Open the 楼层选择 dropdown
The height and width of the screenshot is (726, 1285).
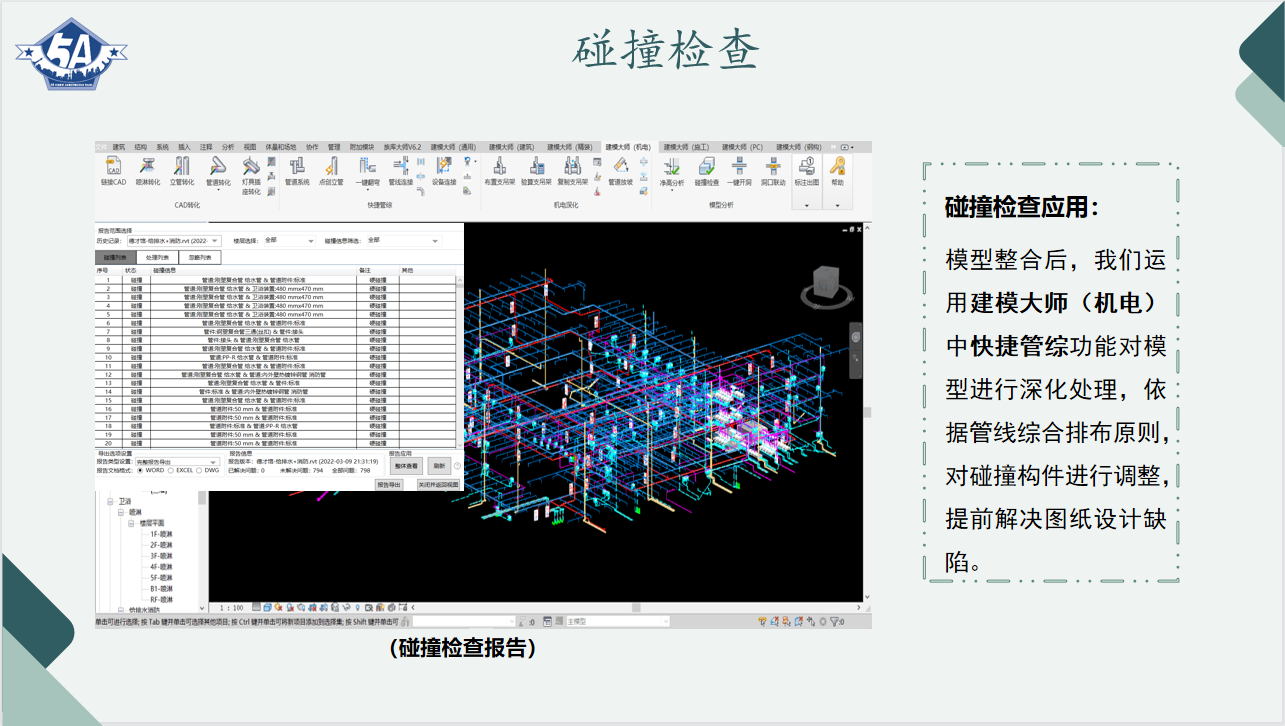[x=289, y=240]
